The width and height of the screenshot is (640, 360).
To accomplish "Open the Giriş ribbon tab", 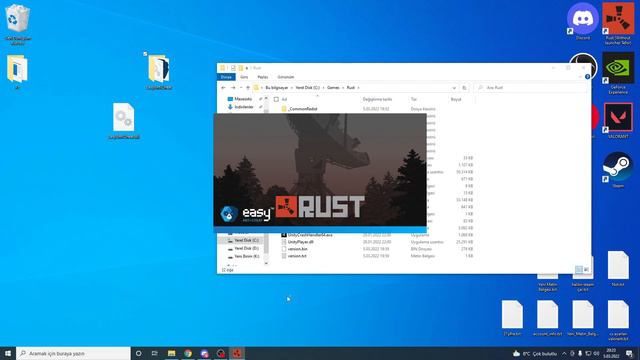I will [244, 77].
